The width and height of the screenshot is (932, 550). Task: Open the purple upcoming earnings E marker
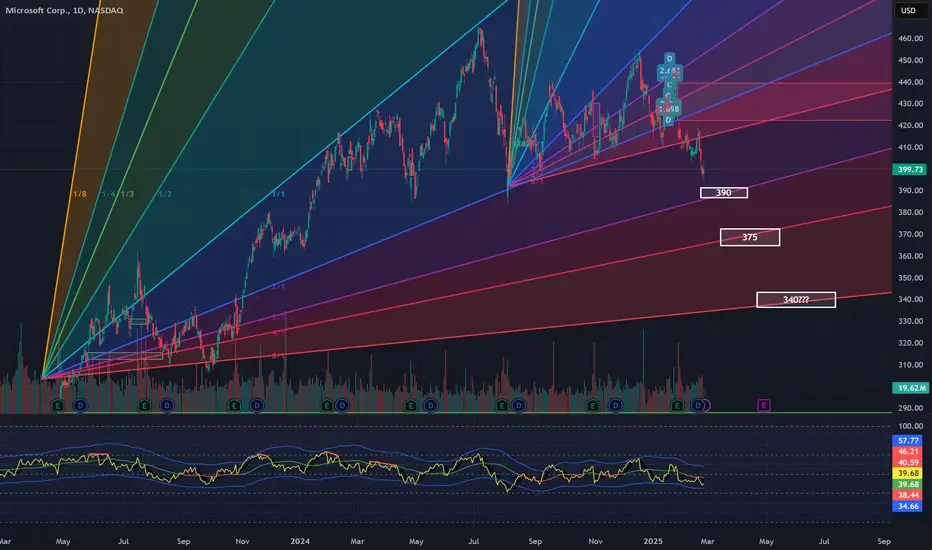pos(764,406)
